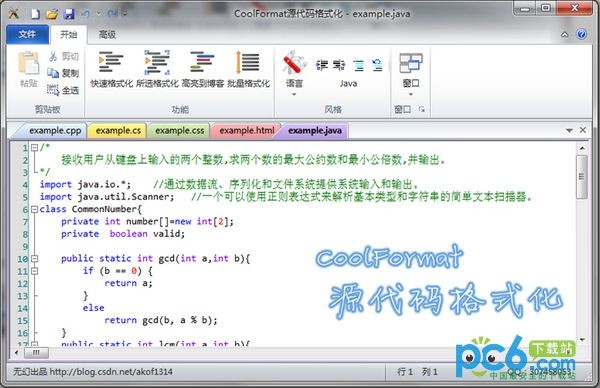This screenshot has width=600, height=388.
Task: Collapse the ribbon with the up chevron
Action: (564, 35)
